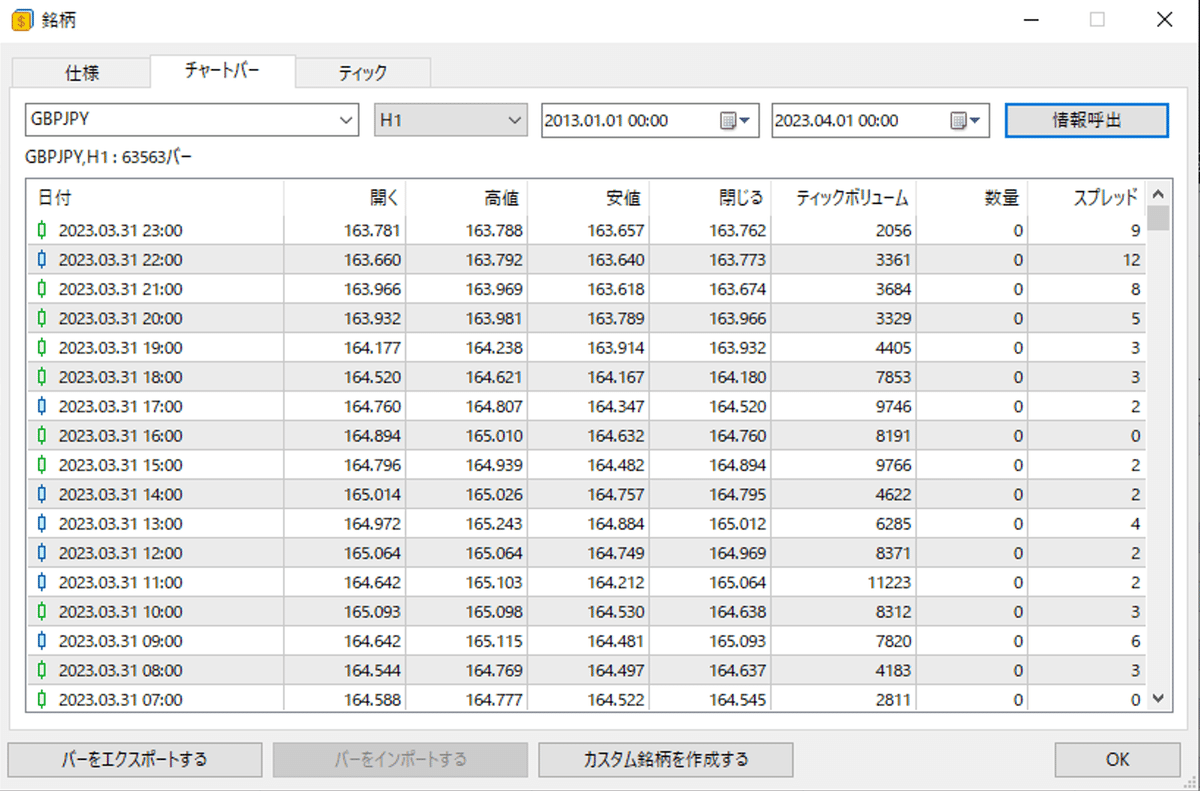Click カスタム銘柄を作成する button
Viewport: 1200px width, 791px height.
coord(666,759)
